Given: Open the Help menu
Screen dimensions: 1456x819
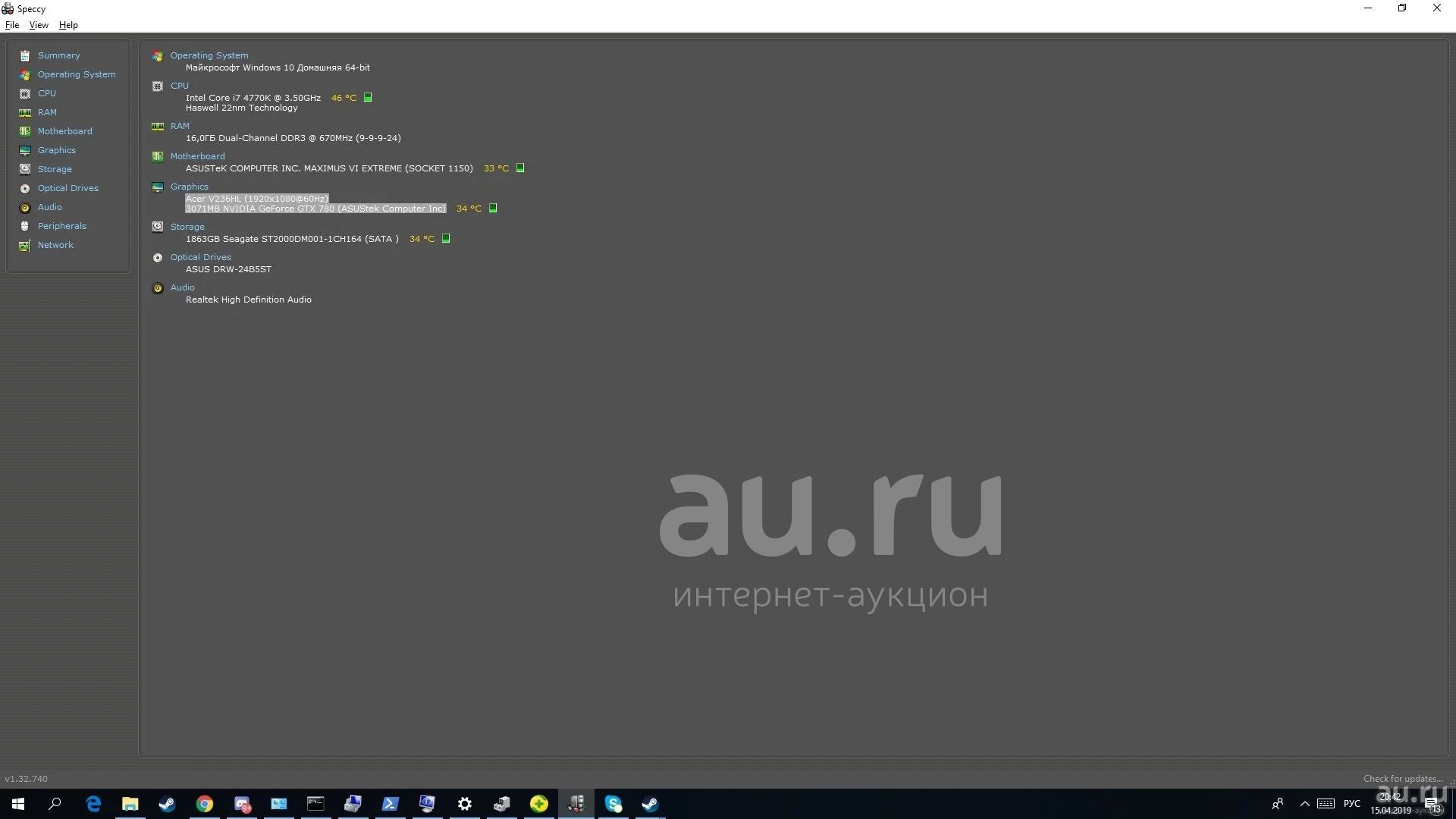Looking at the screenshot, I should [x=68, y=25].
